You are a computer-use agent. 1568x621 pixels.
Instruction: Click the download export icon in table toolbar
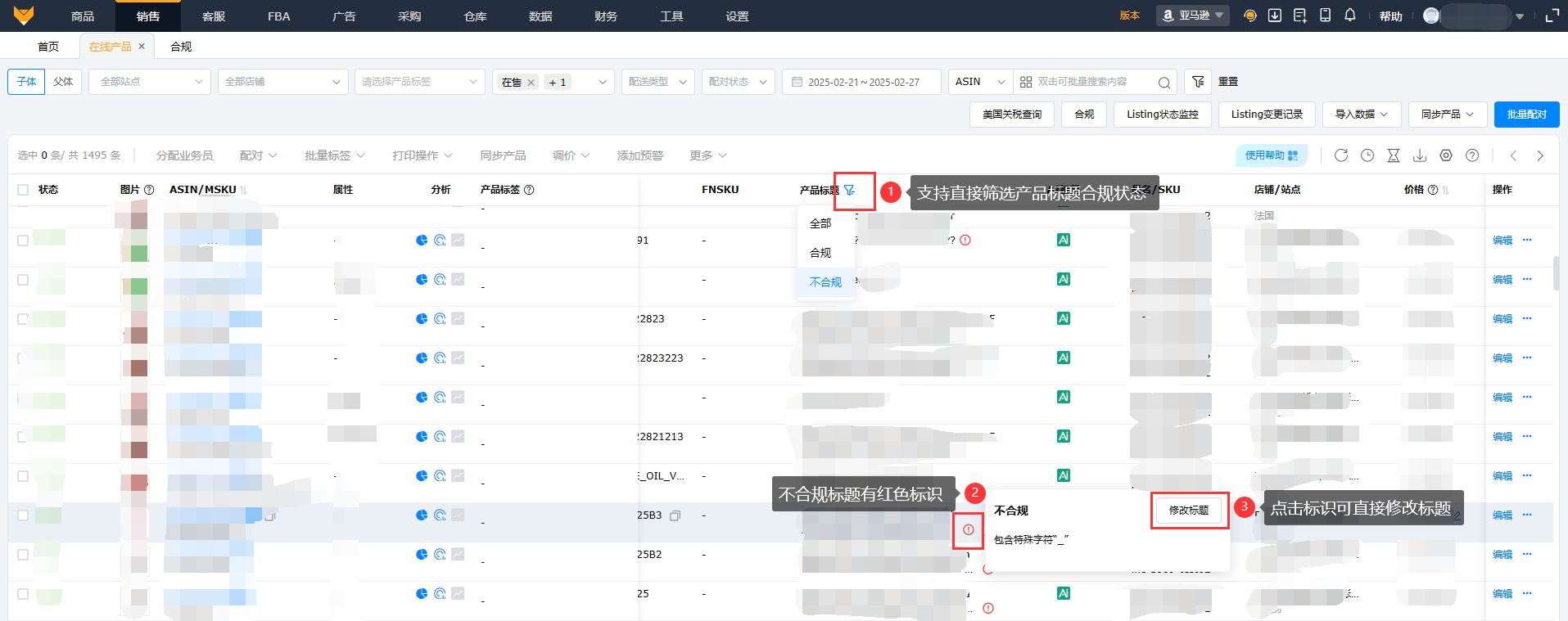click(1420, 155)
